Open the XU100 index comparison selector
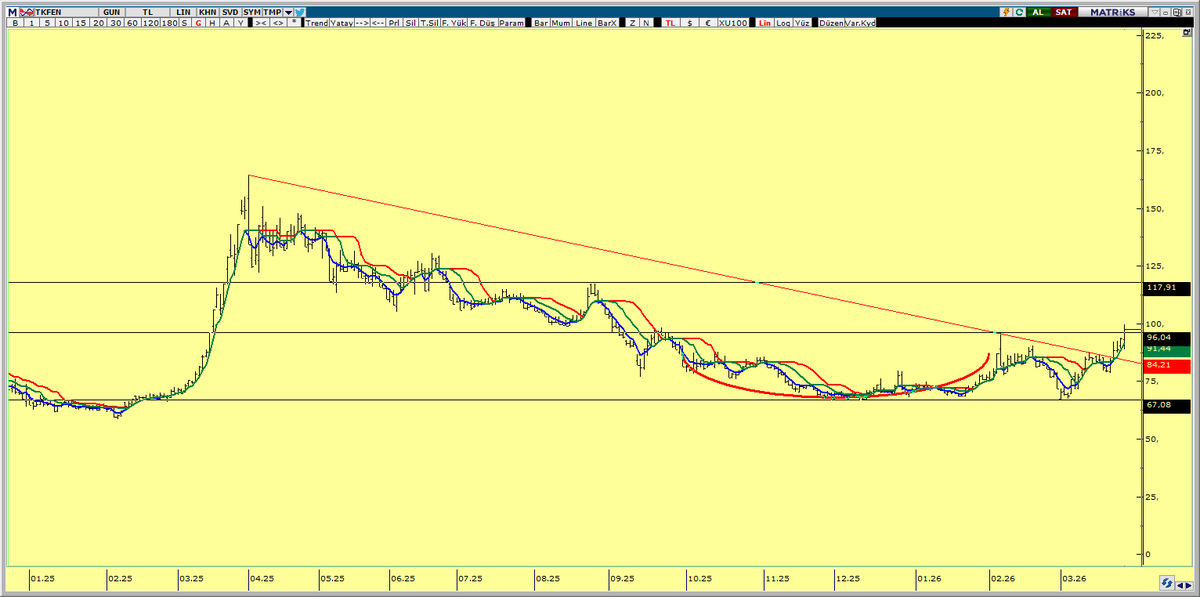This screenshot has height=597, width=1200. click(x=733, y=22)
